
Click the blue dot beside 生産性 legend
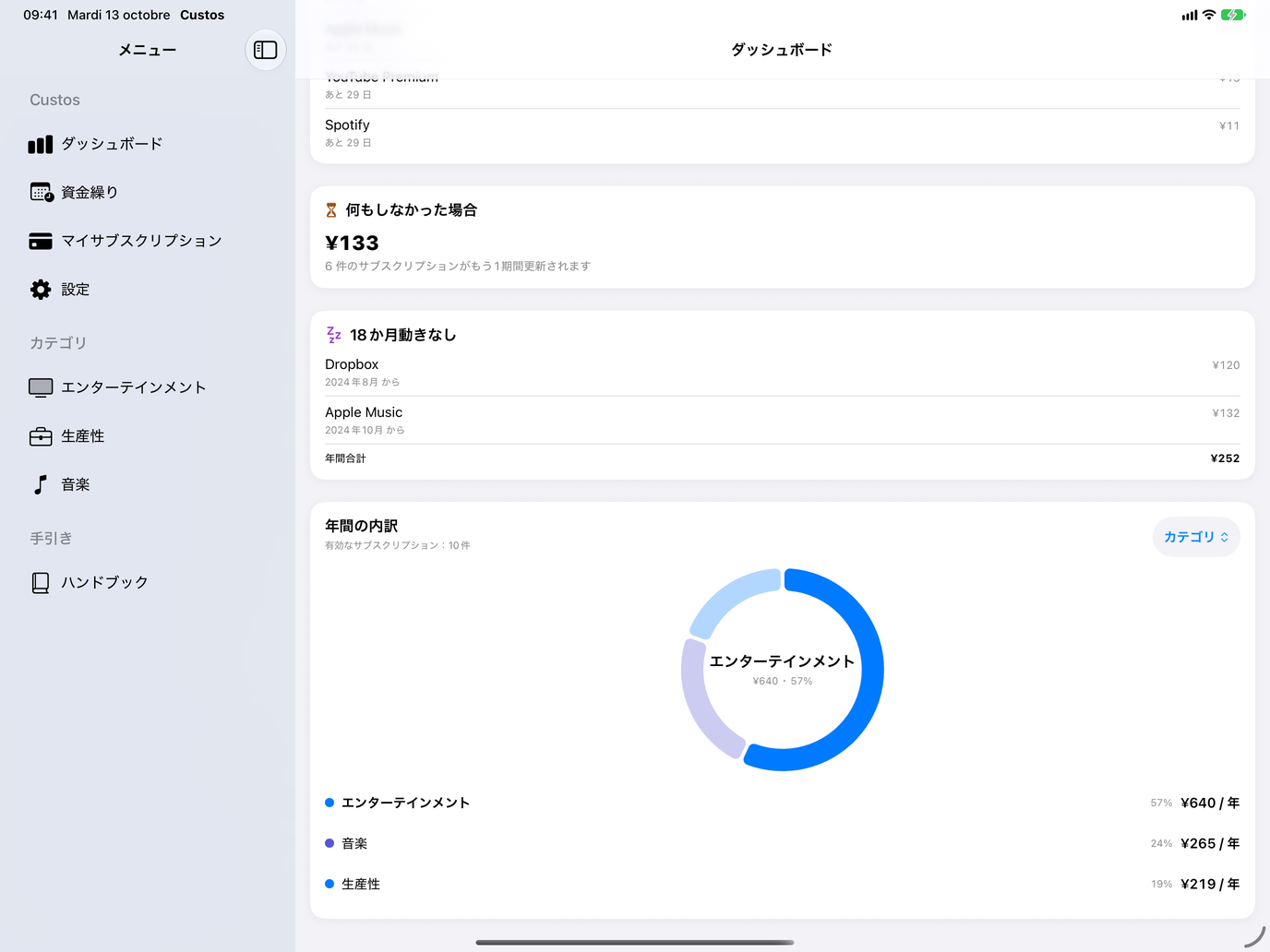pos(329,884)
